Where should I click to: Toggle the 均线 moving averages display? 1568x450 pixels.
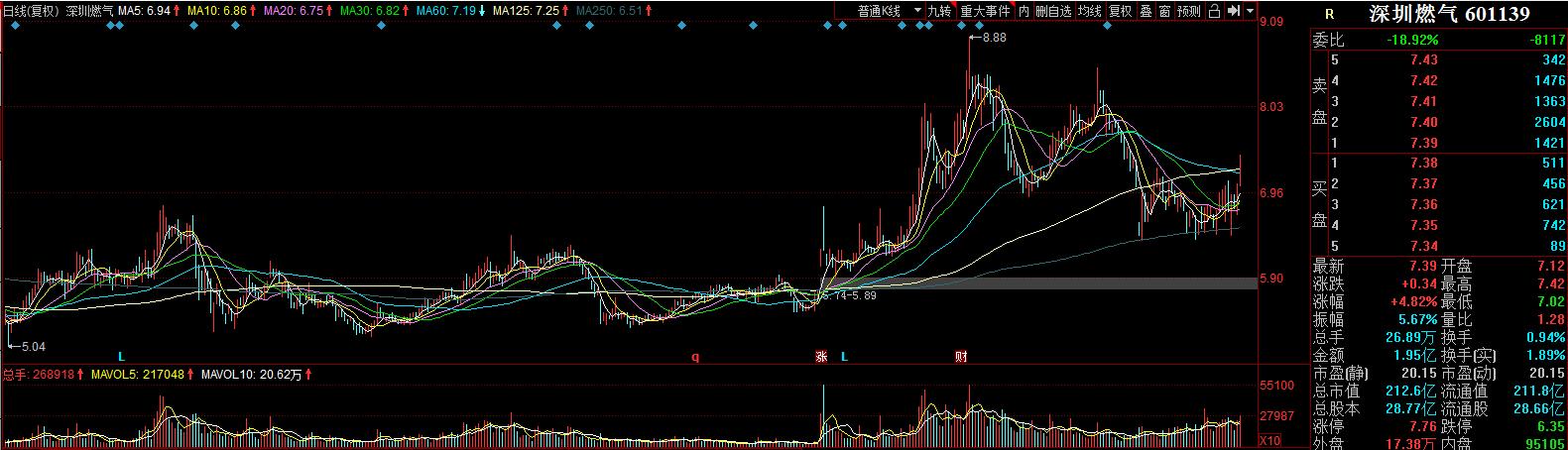pyautogui.click(x=1090, y=11)
